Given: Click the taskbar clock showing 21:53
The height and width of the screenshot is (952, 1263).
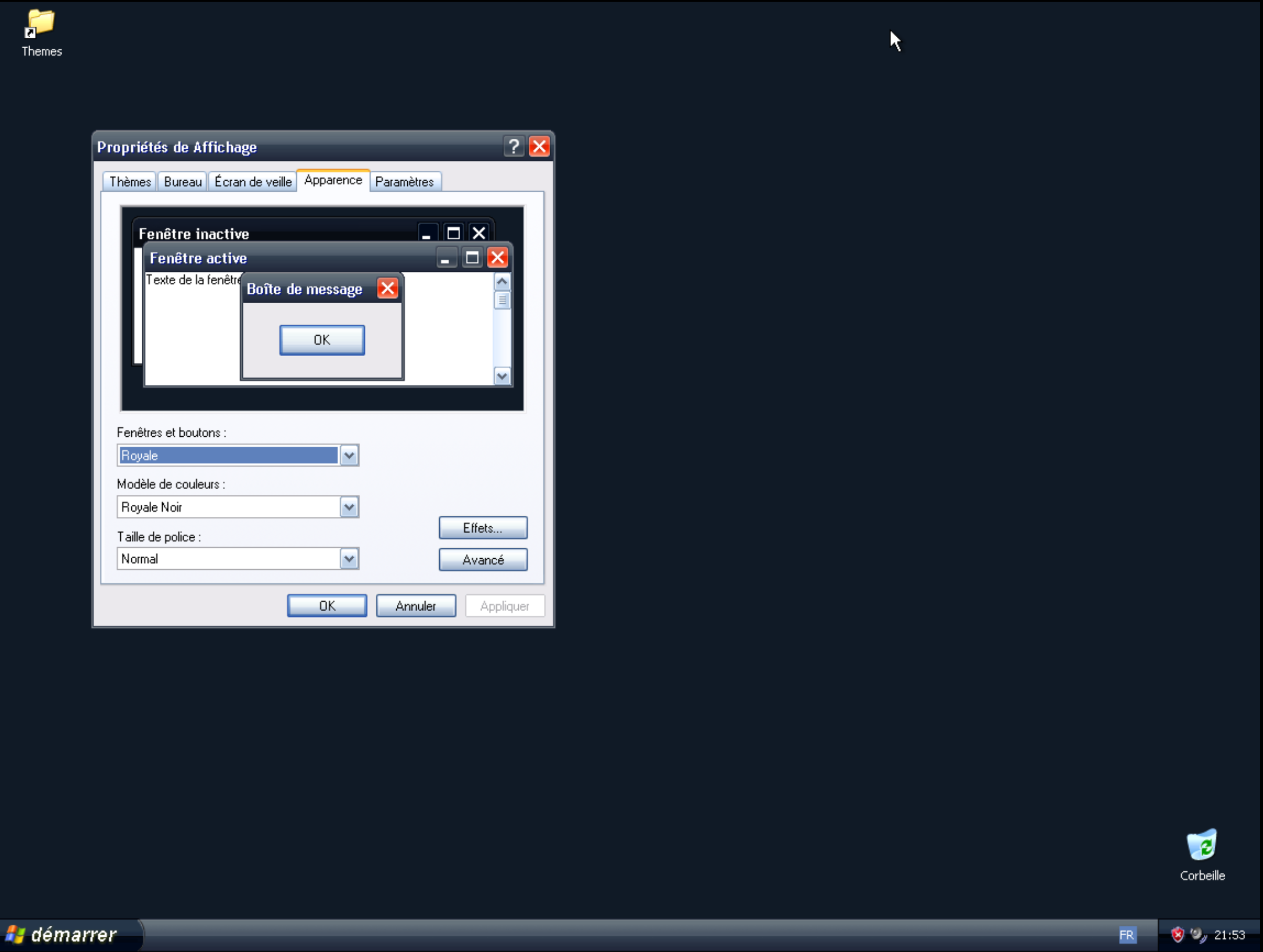Looking at the screenshot, I should coord(1229,935).
